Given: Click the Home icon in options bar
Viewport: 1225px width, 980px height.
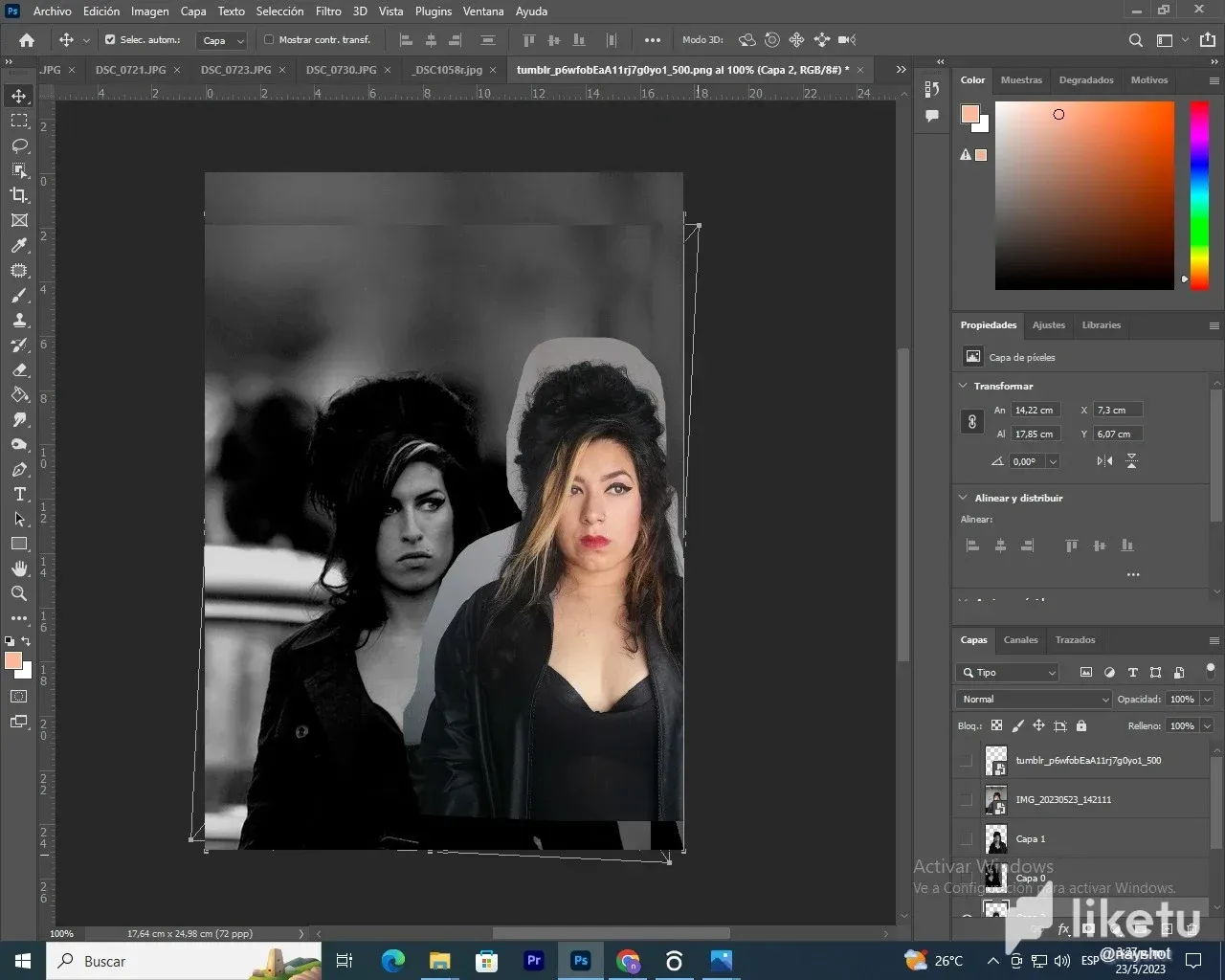Looking at the screenshot, I should [27, 40].
